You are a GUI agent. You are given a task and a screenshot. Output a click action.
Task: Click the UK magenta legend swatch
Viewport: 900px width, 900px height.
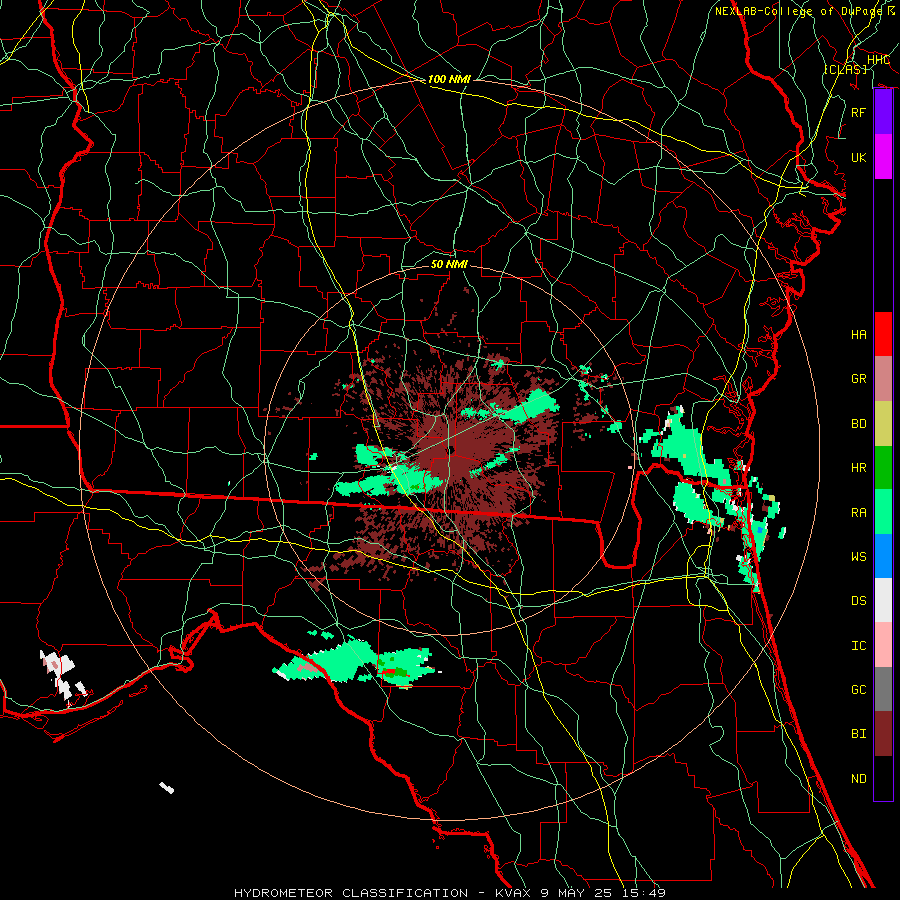pos(883,157)
